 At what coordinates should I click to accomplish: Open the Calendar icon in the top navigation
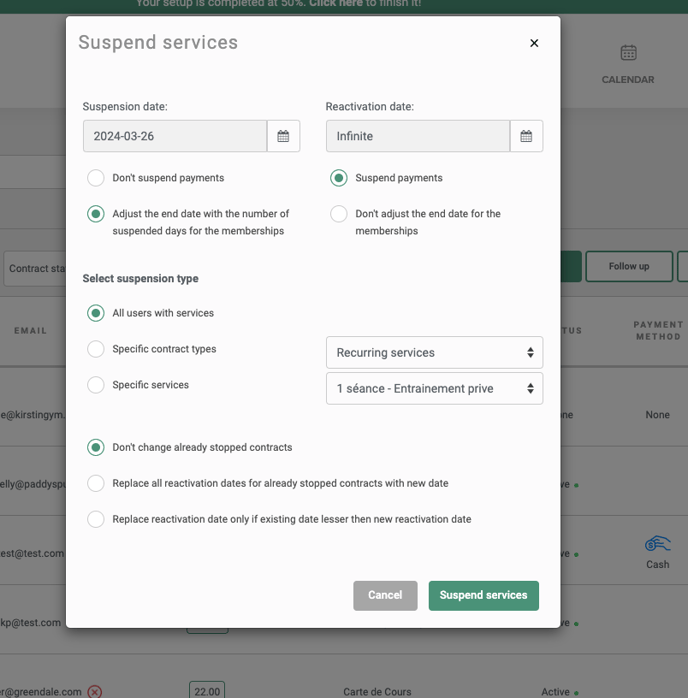(x=628, y=53)
